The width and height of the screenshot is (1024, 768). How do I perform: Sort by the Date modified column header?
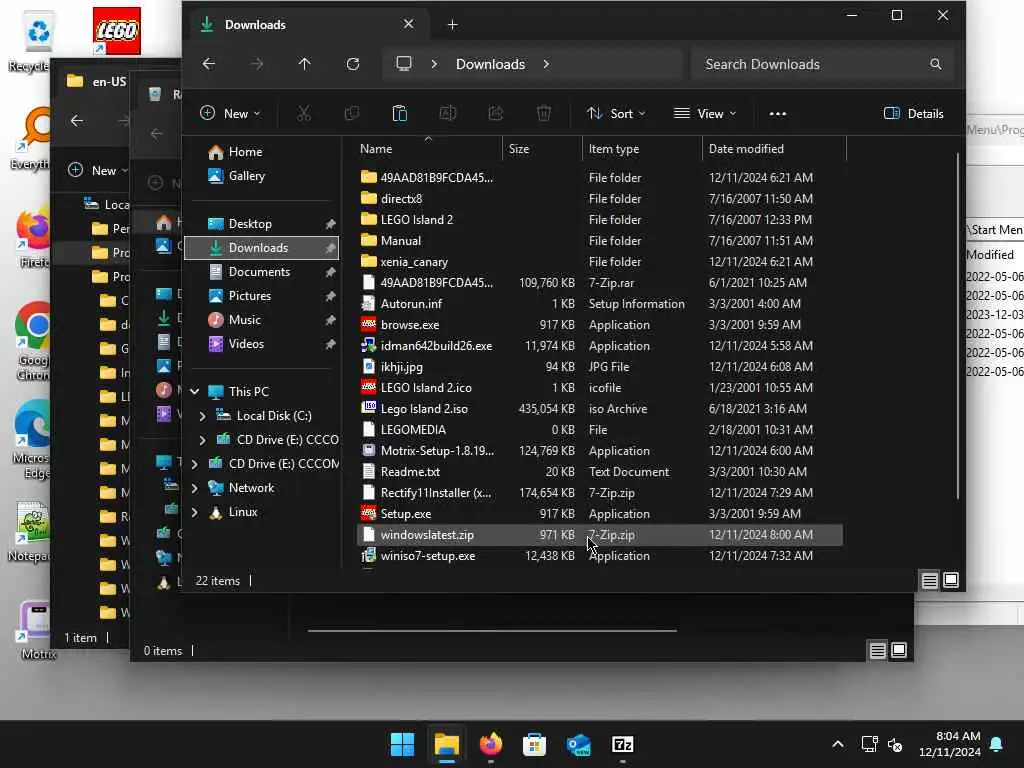point(774,149)
